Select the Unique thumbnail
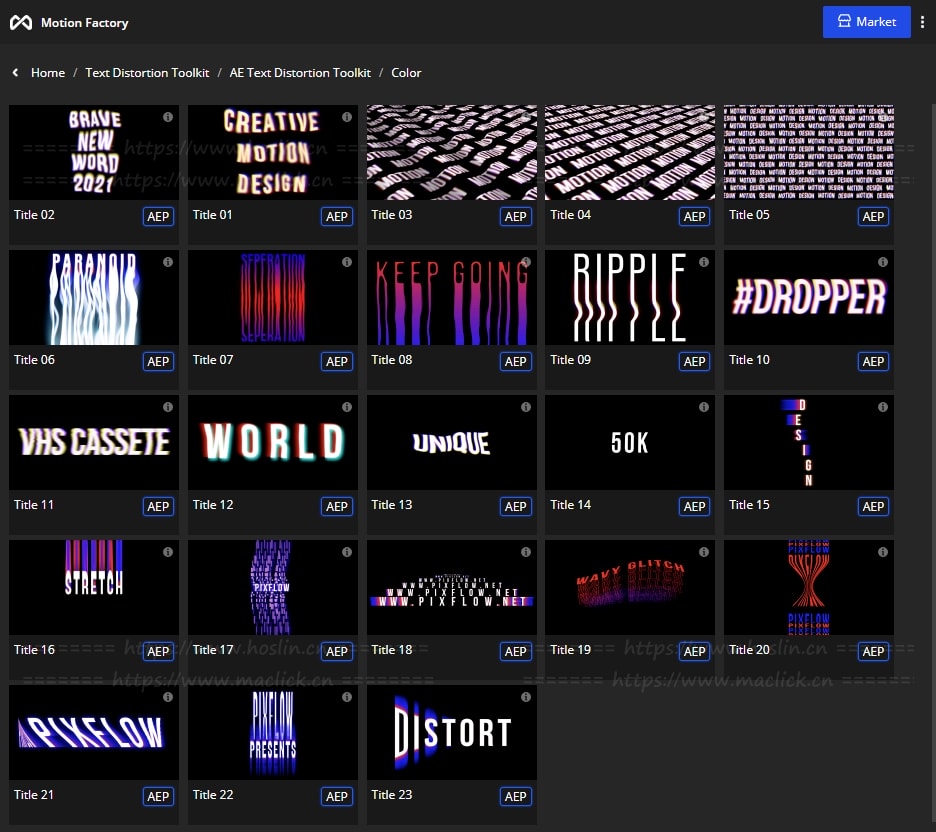The image size is (936, 832). pyautogui.click(x=452, y=442)
